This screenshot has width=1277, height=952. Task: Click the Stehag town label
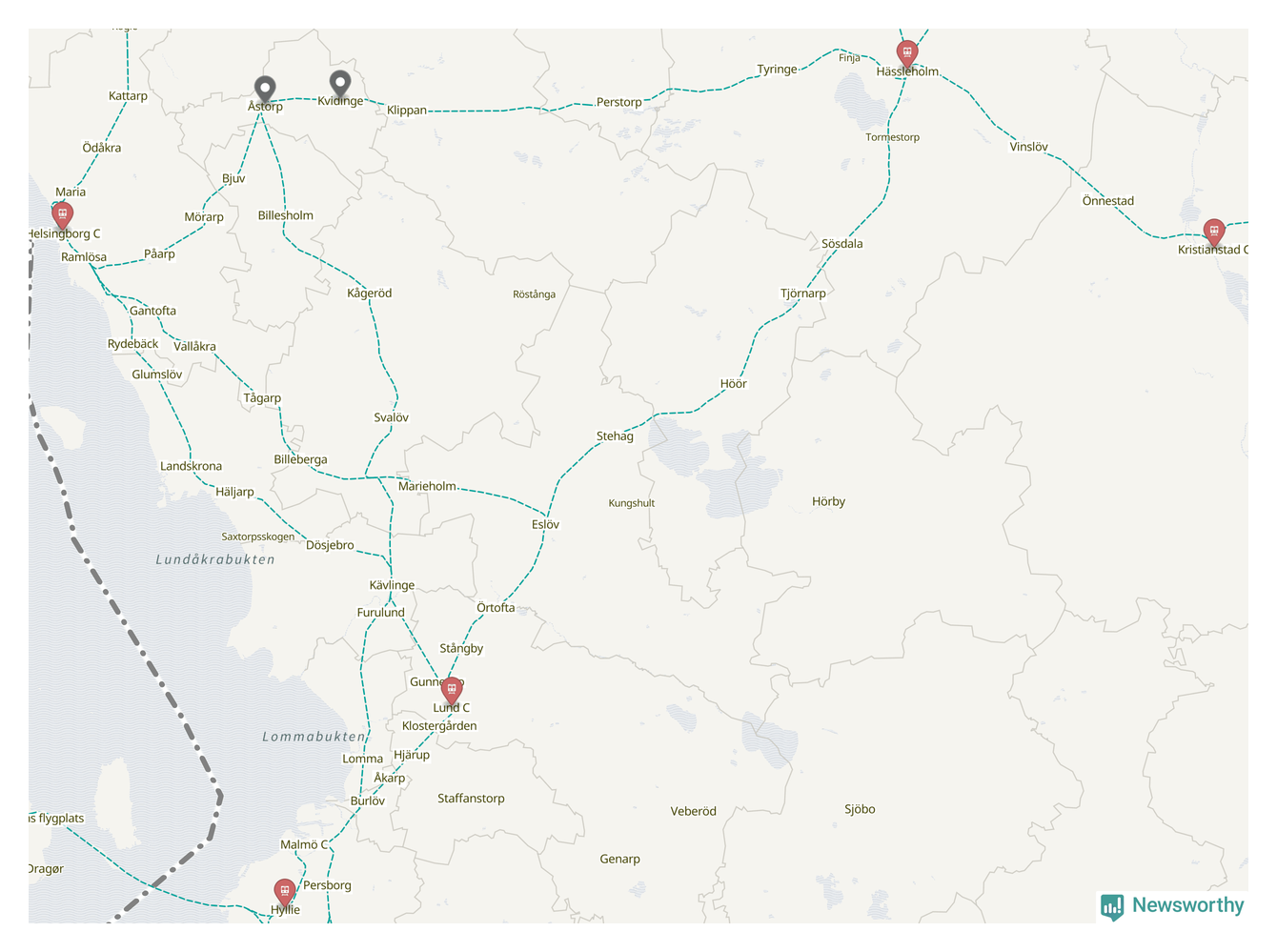[x=615, y=436]
